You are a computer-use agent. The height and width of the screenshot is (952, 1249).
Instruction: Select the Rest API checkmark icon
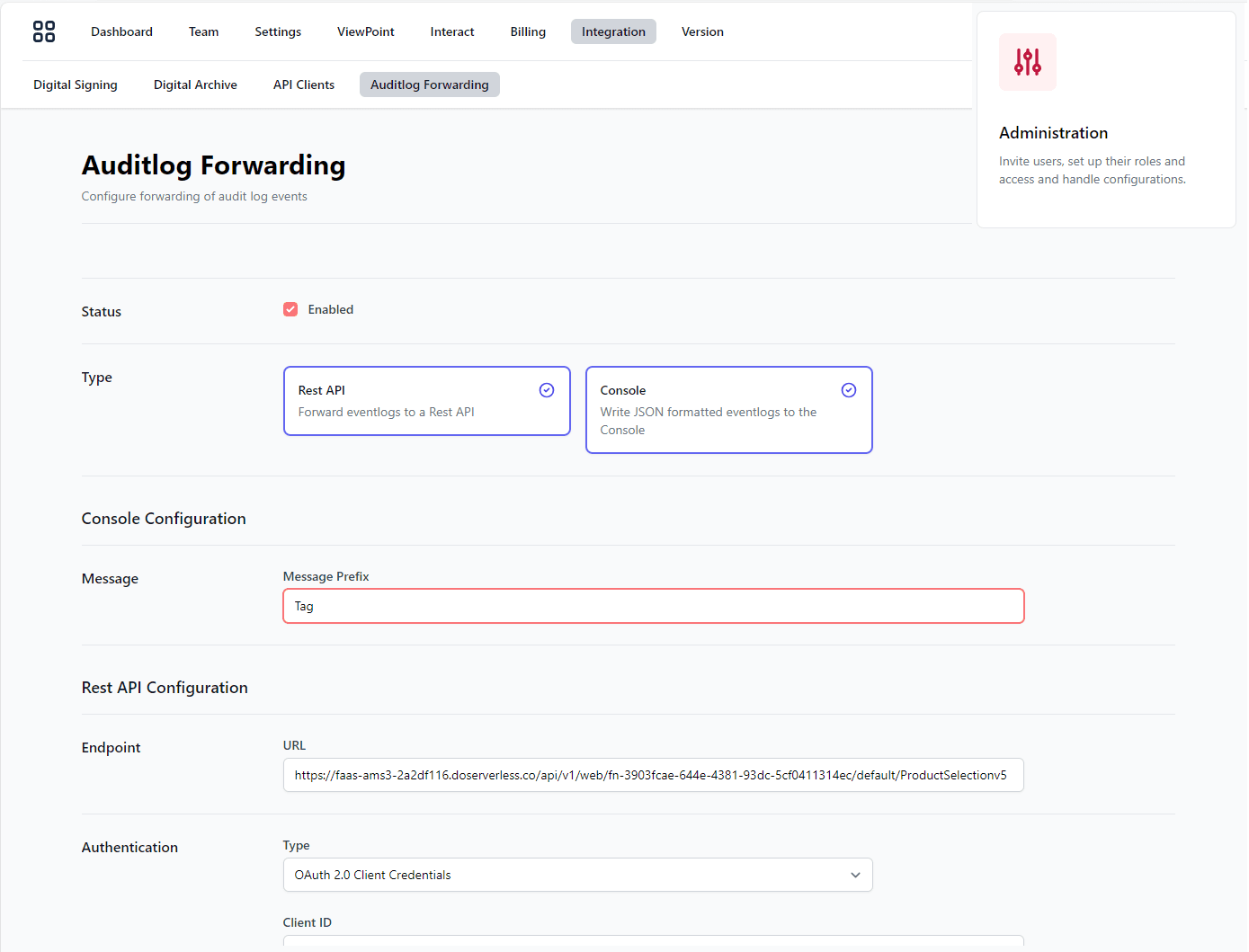(x=547, y=389)
